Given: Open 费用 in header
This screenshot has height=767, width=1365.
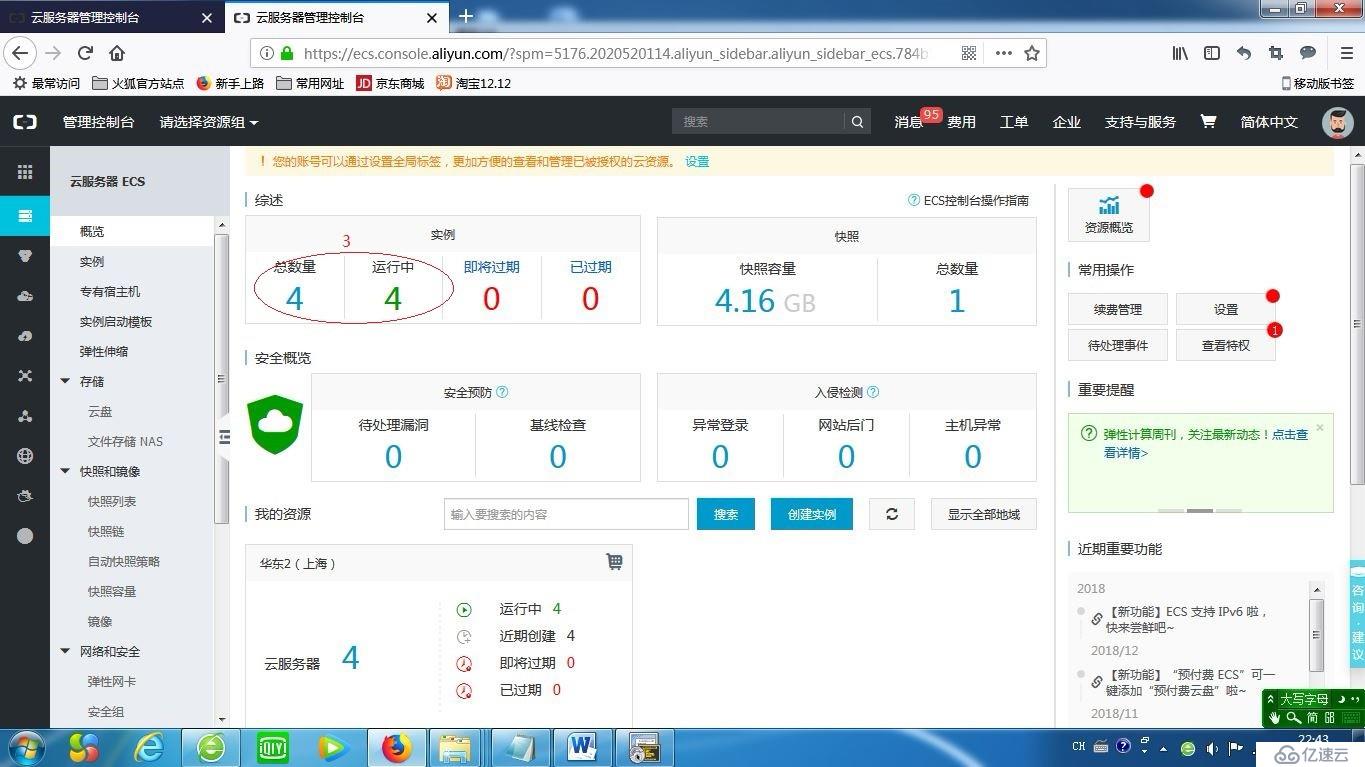Looking at the screenshot, I should pyautogui.click(x=962, y=122).
